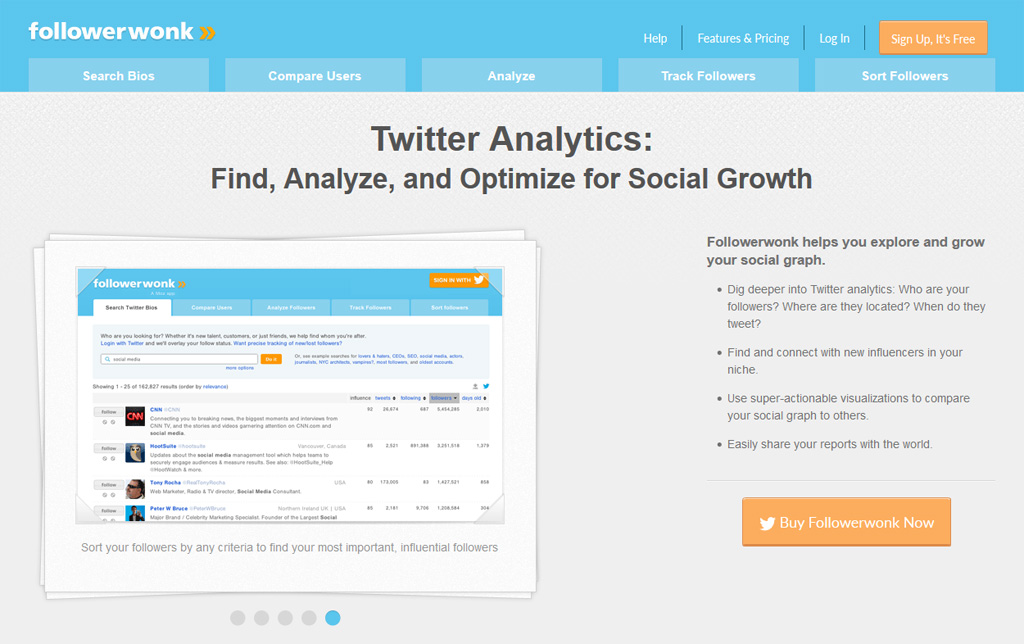Expand the more options panel under the search box

pyautogui.click(x=239, y=367)
